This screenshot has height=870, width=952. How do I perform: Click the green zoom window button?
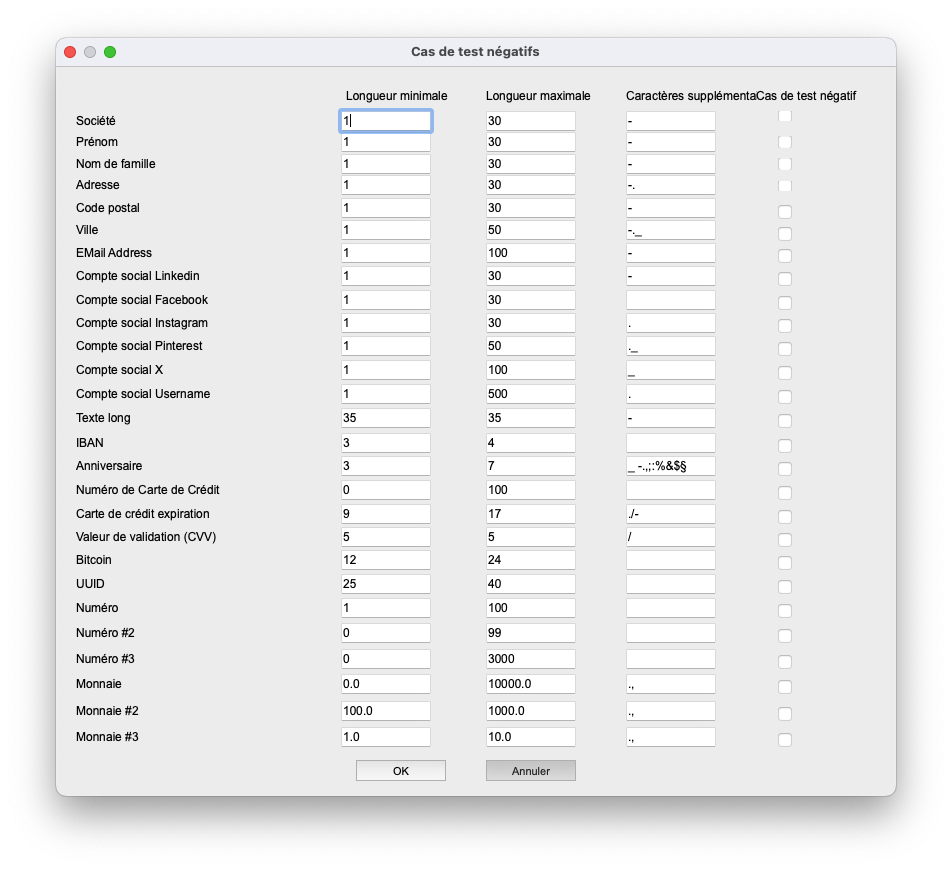point(110,52)
